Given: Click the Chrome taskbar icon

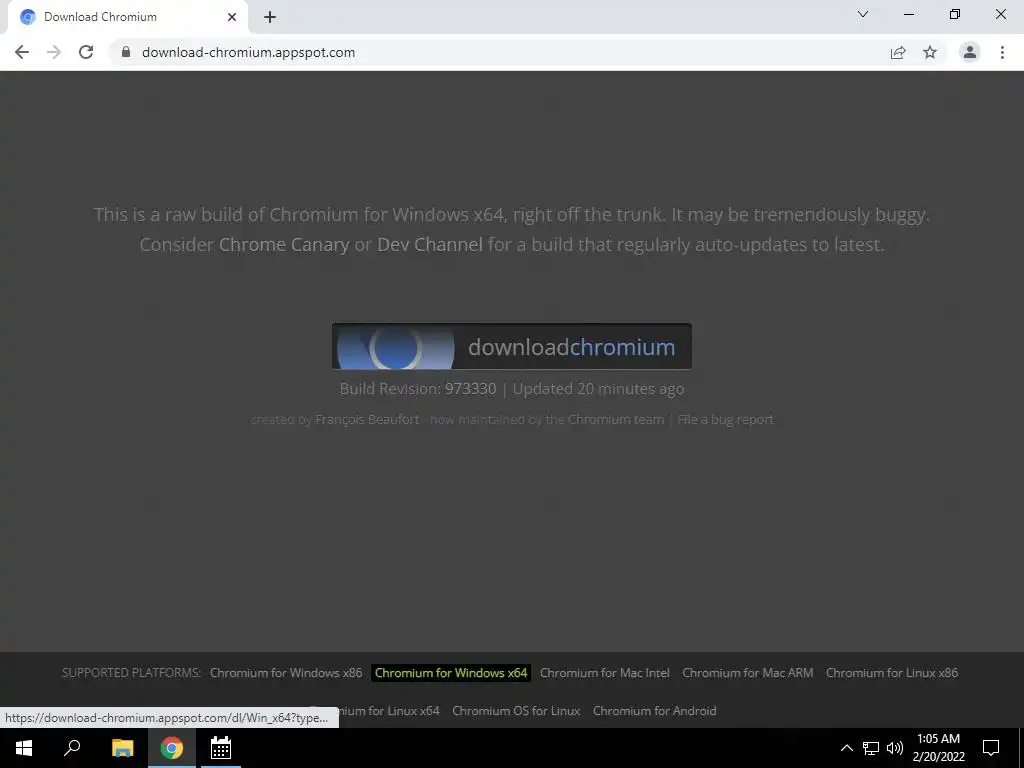Looking at the screenshot, I should [171, 748].
